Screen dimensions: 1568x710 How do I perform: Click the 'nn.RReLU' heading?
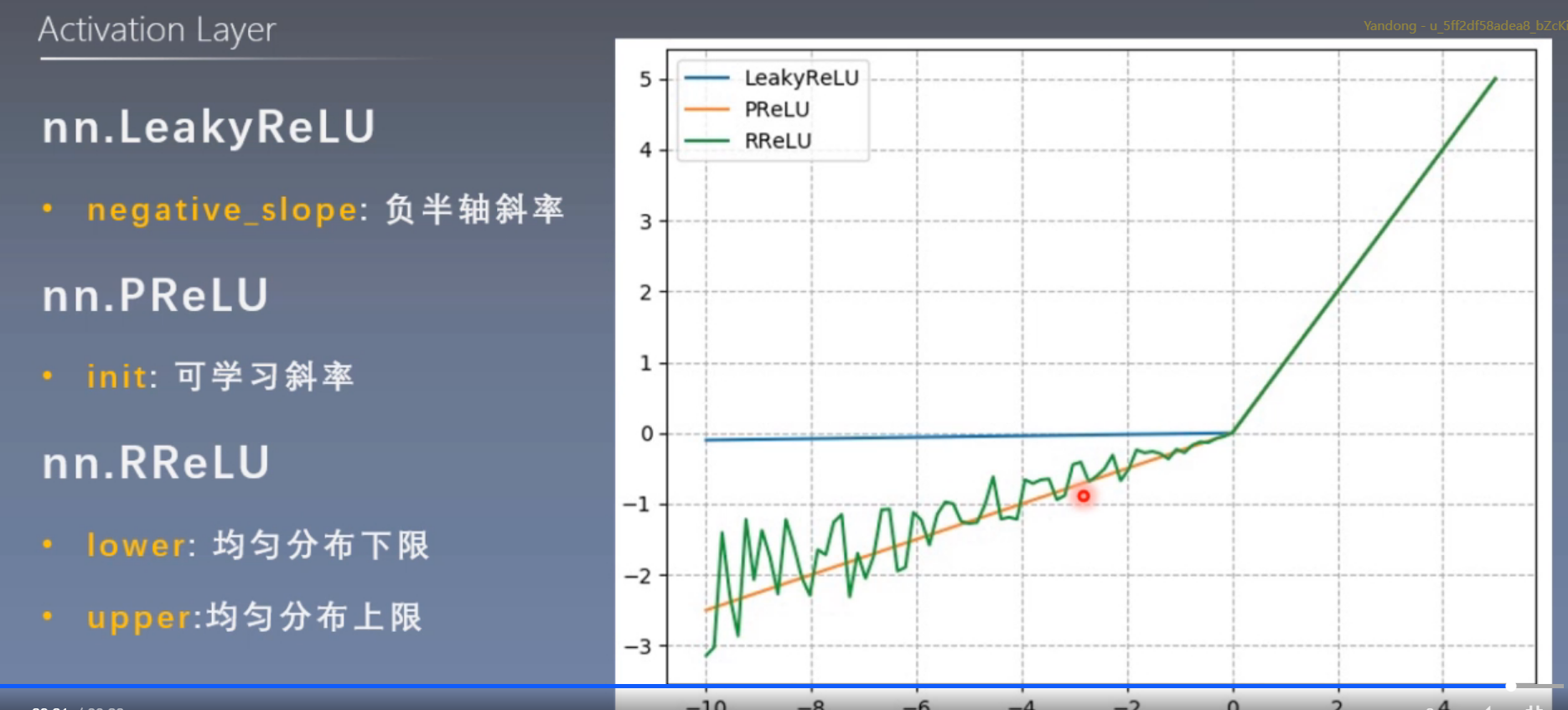coord(156,463)
